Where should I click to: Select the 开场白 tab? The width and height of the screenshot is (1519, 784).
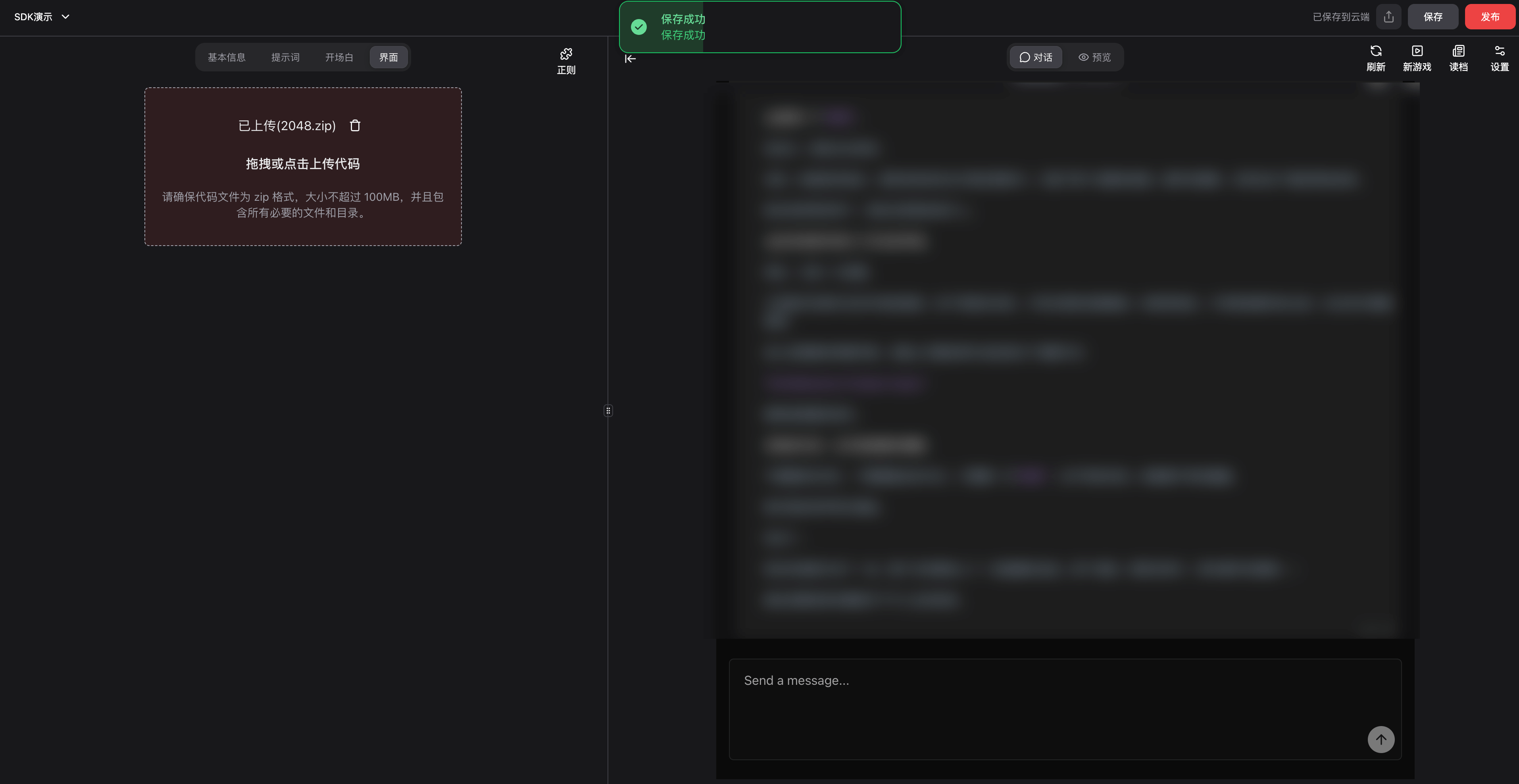tap(339, 57)
